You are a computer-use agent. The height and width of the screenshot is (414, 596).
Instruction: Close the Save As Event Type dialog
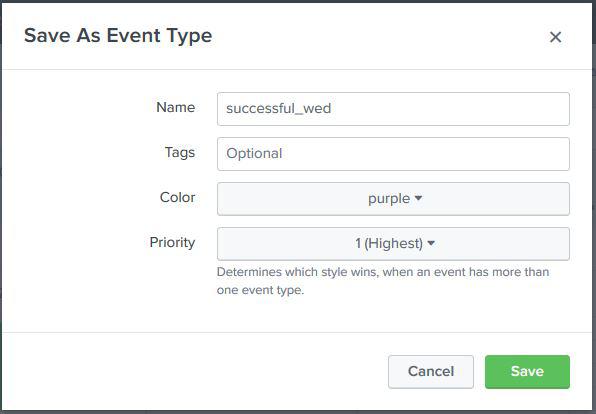(555, 37)
